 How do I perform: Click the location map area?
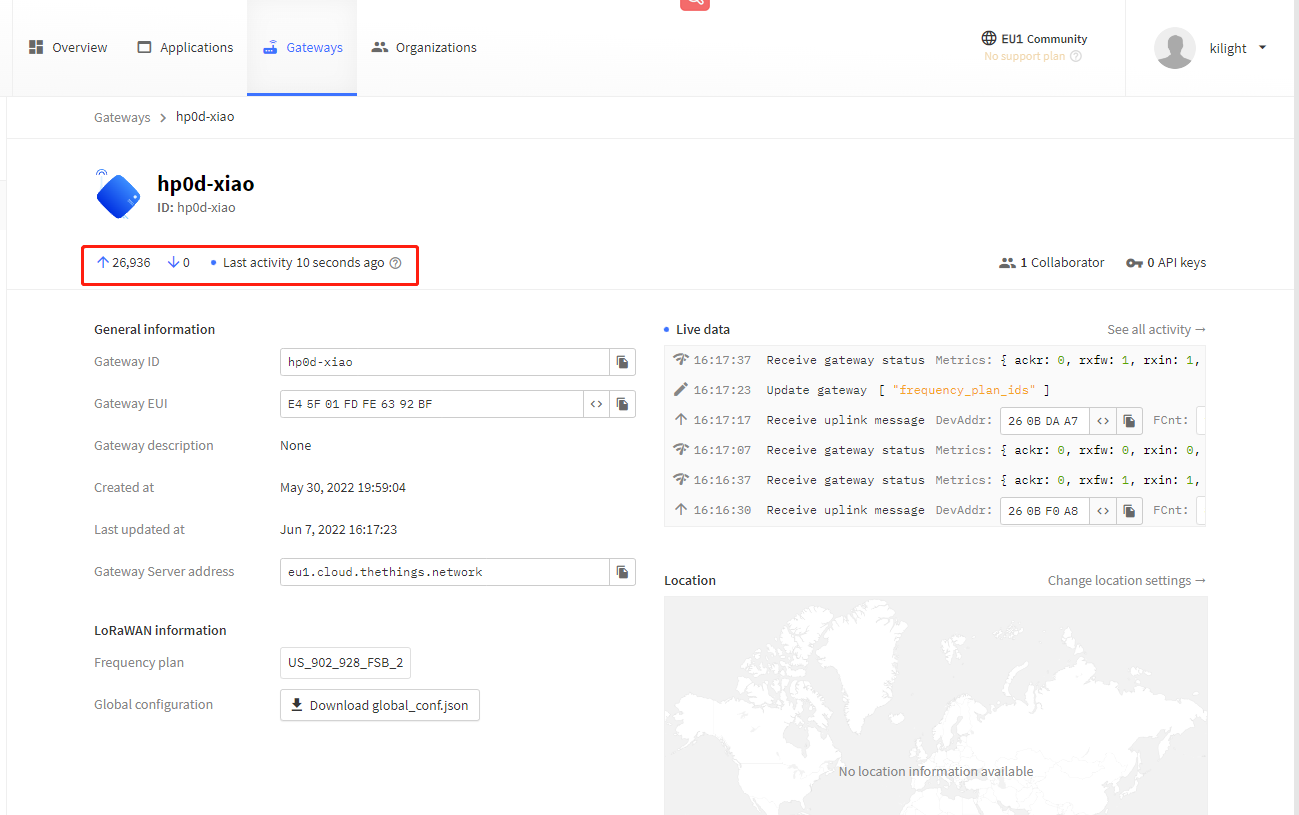(935, 706)
